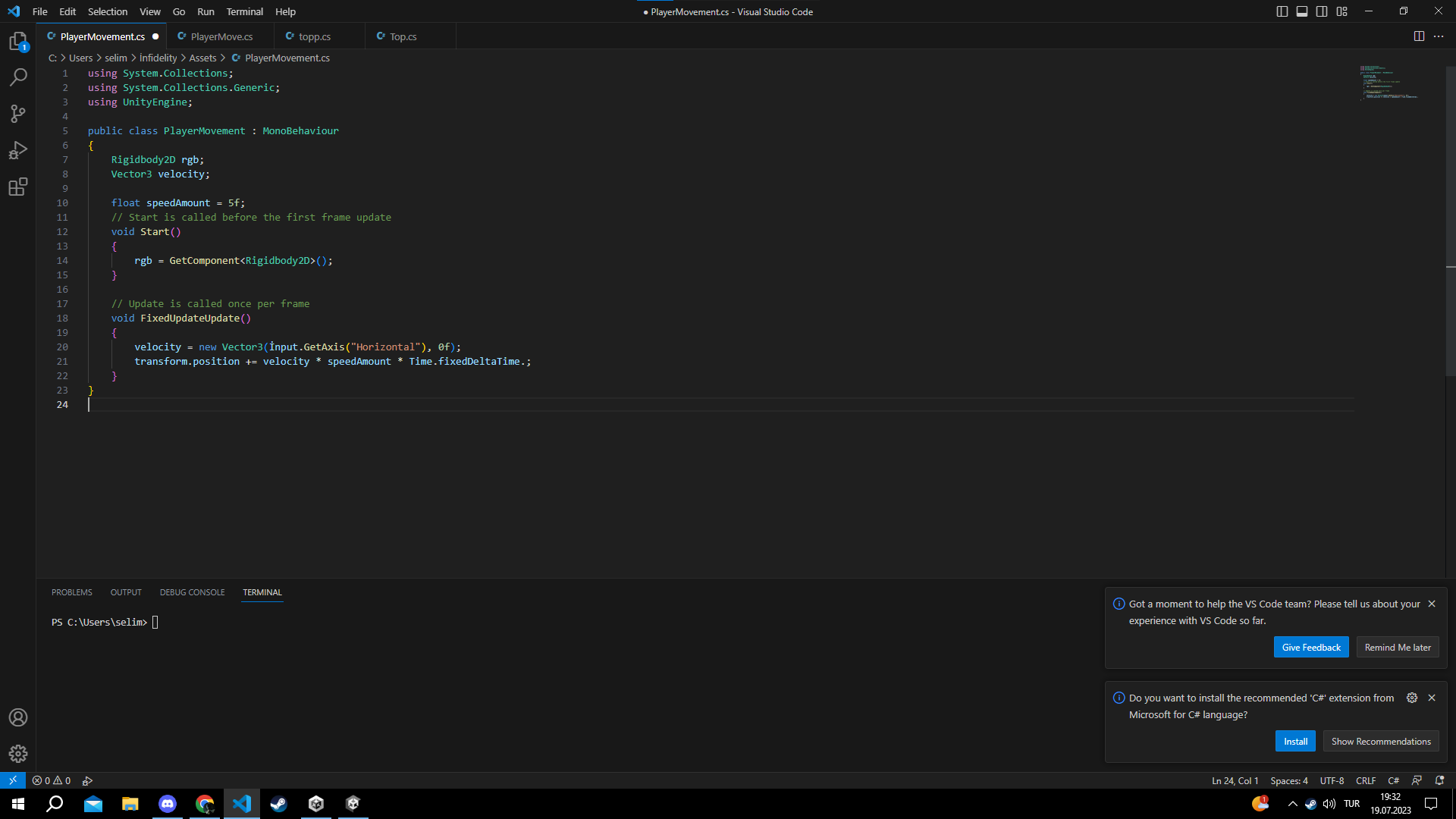Click the Give Feedback button
The width and height of the screenshot is (1456, 819).
click(x=1310, y=647)
